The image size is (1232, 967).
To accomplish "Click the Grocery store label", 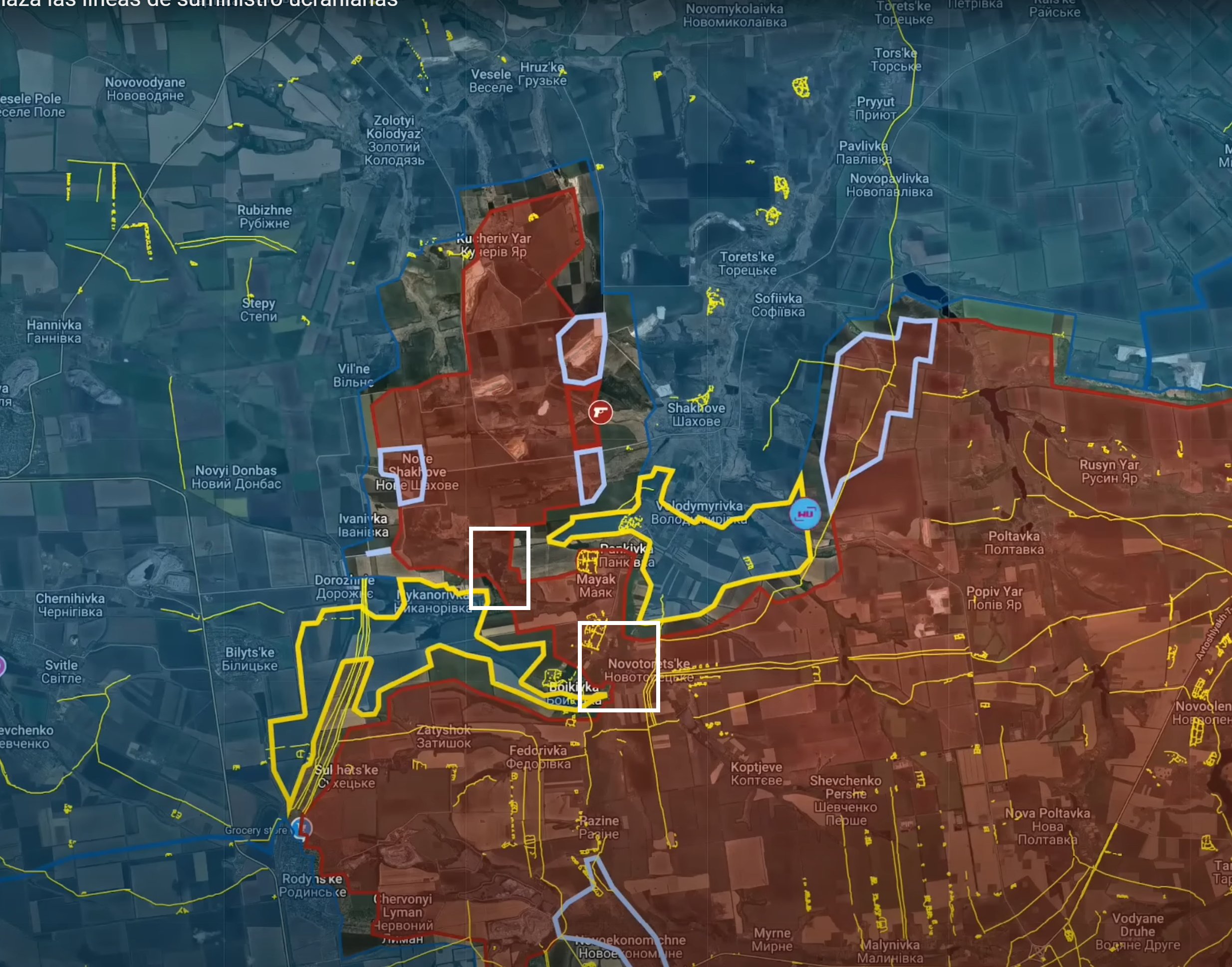I will (256, 830).
